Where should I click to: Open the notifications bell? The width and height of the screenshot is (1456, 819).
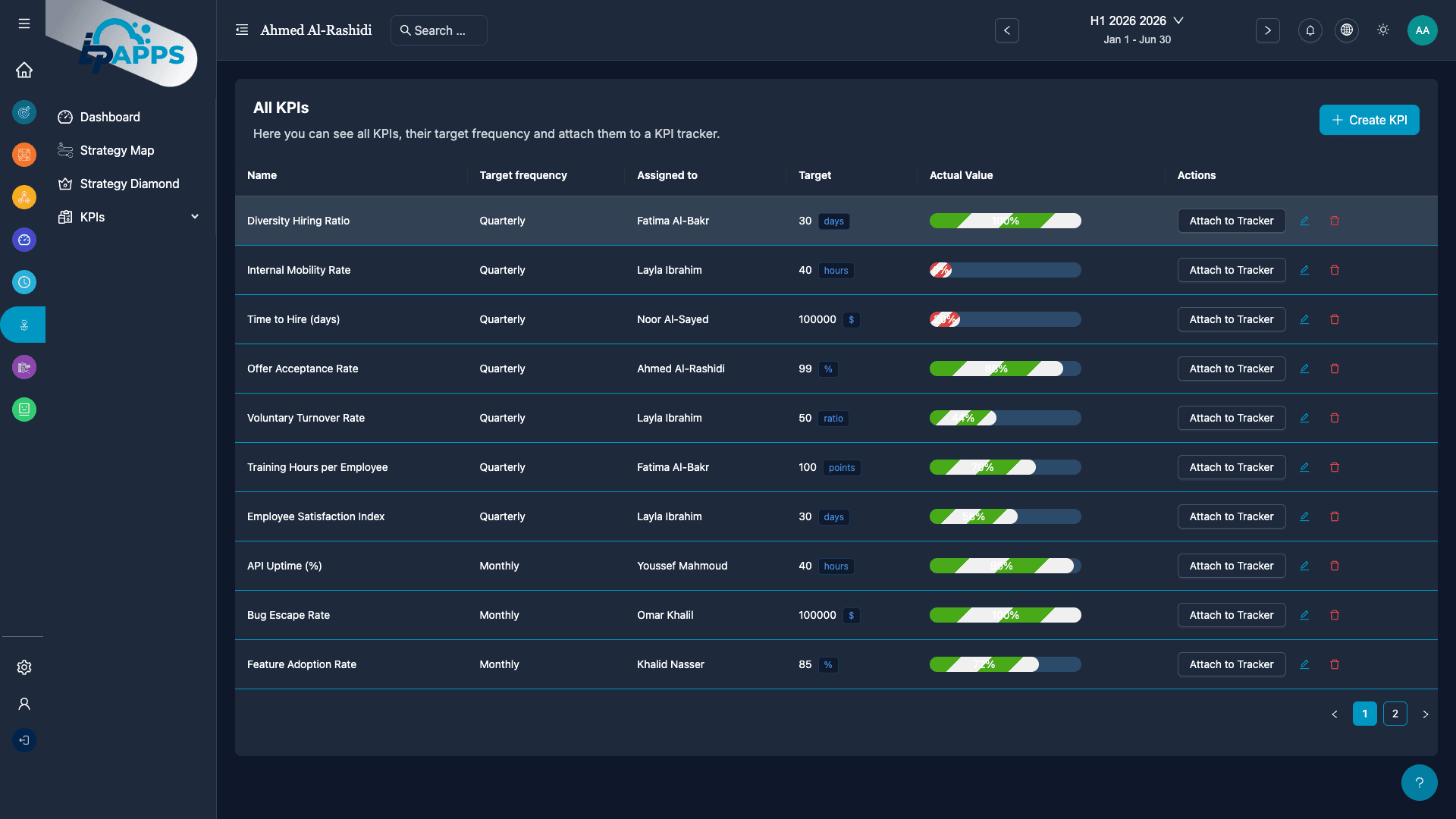click(x=1310, y=30)
